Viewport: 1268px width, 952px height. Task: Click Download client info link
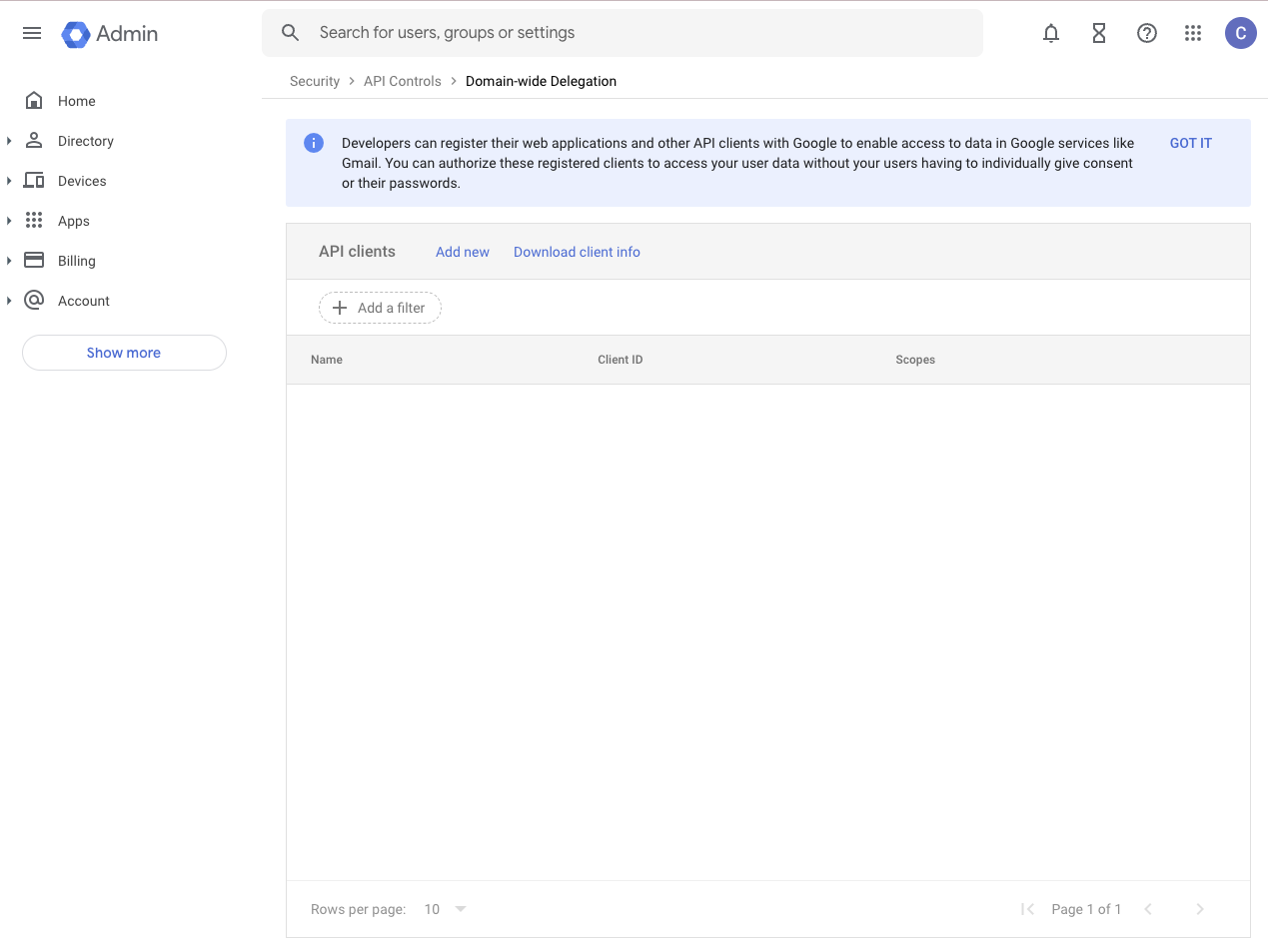coord(577,252)
